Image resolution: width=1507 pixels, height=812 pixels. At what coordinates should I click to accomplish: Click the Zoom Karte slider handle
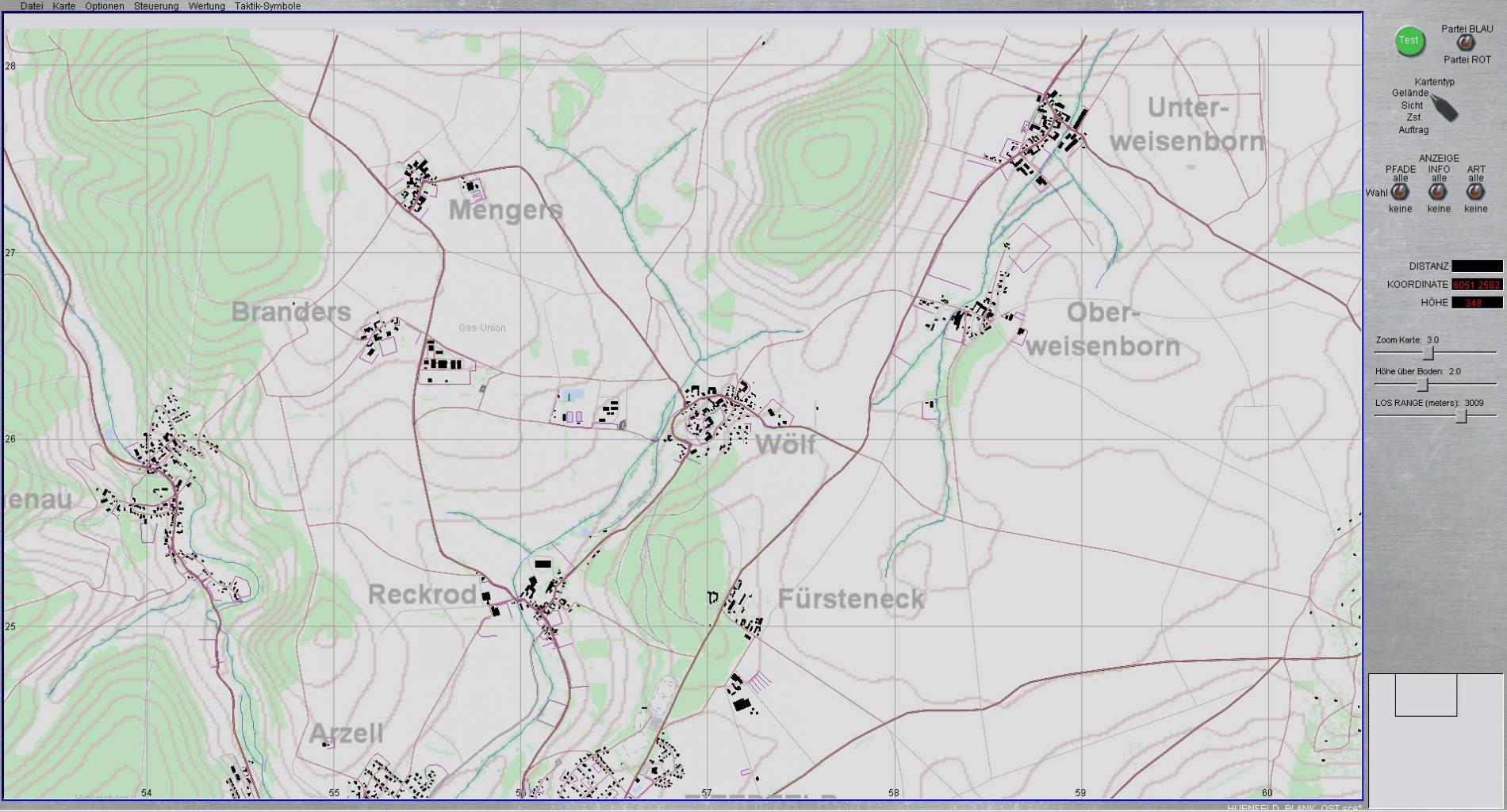point(1428,353)
